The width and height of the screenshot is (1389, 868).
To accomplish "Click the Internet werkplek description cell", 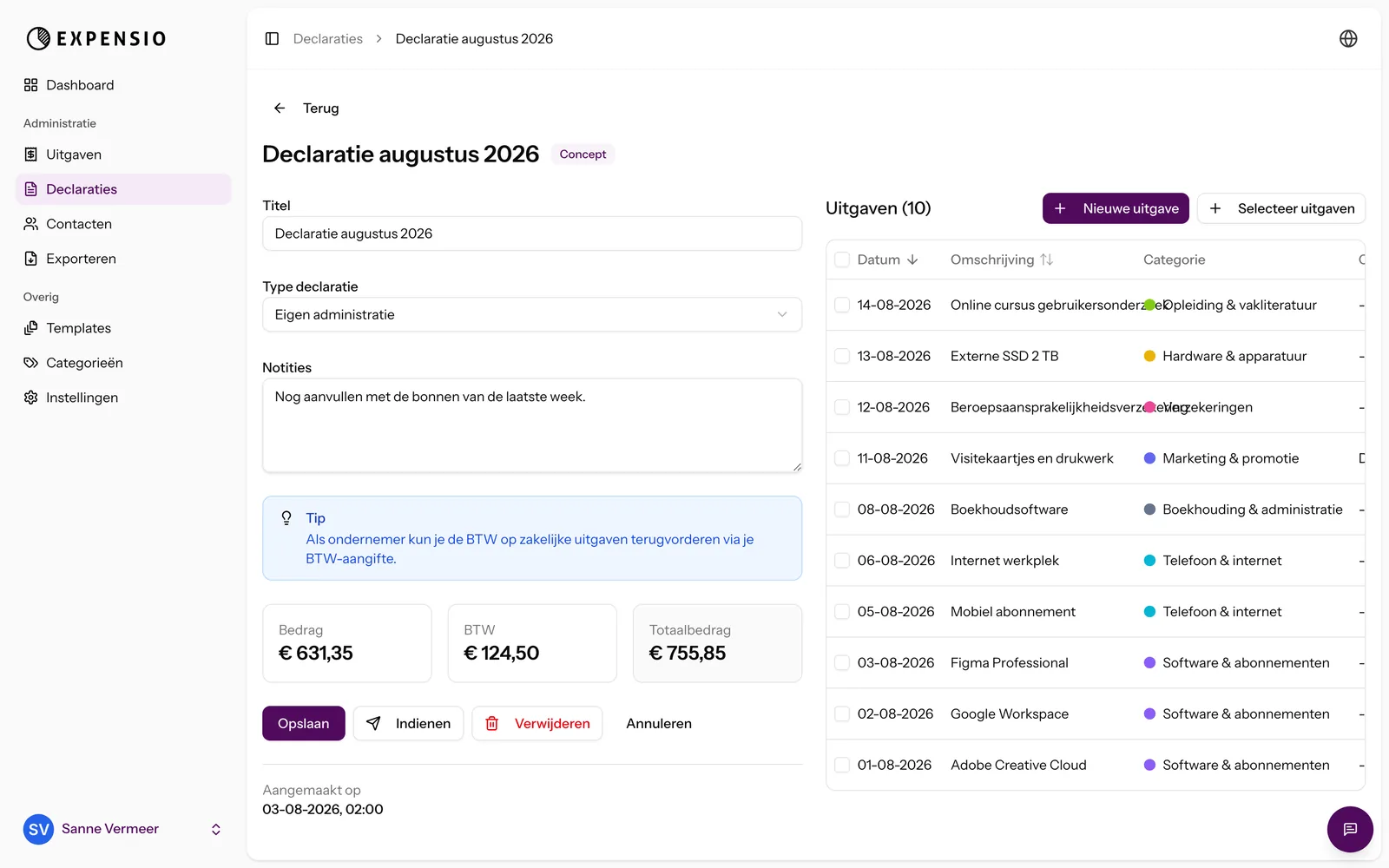I will pos(1004,561).
